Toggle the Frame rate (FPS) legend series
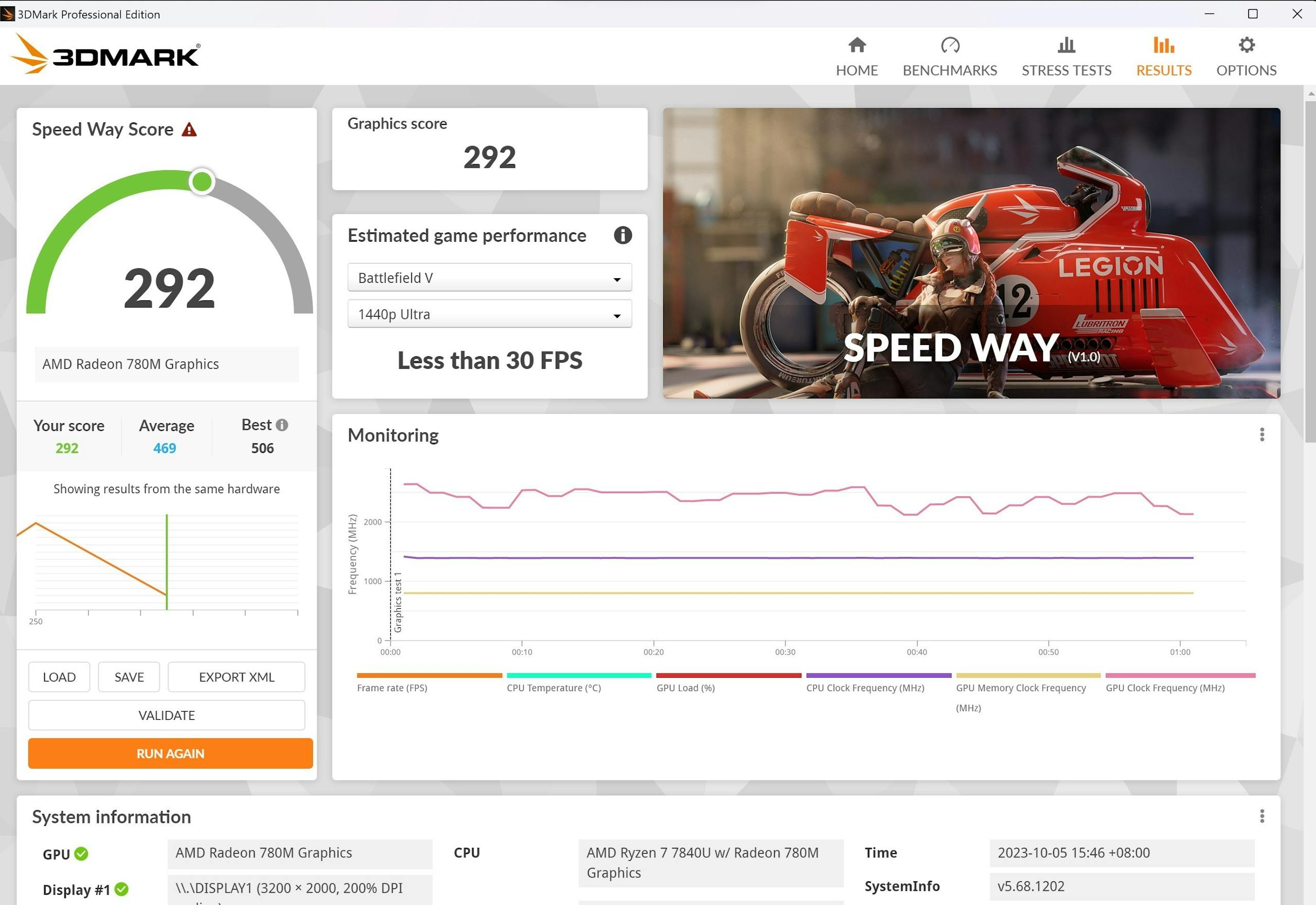 coord(392,688)
